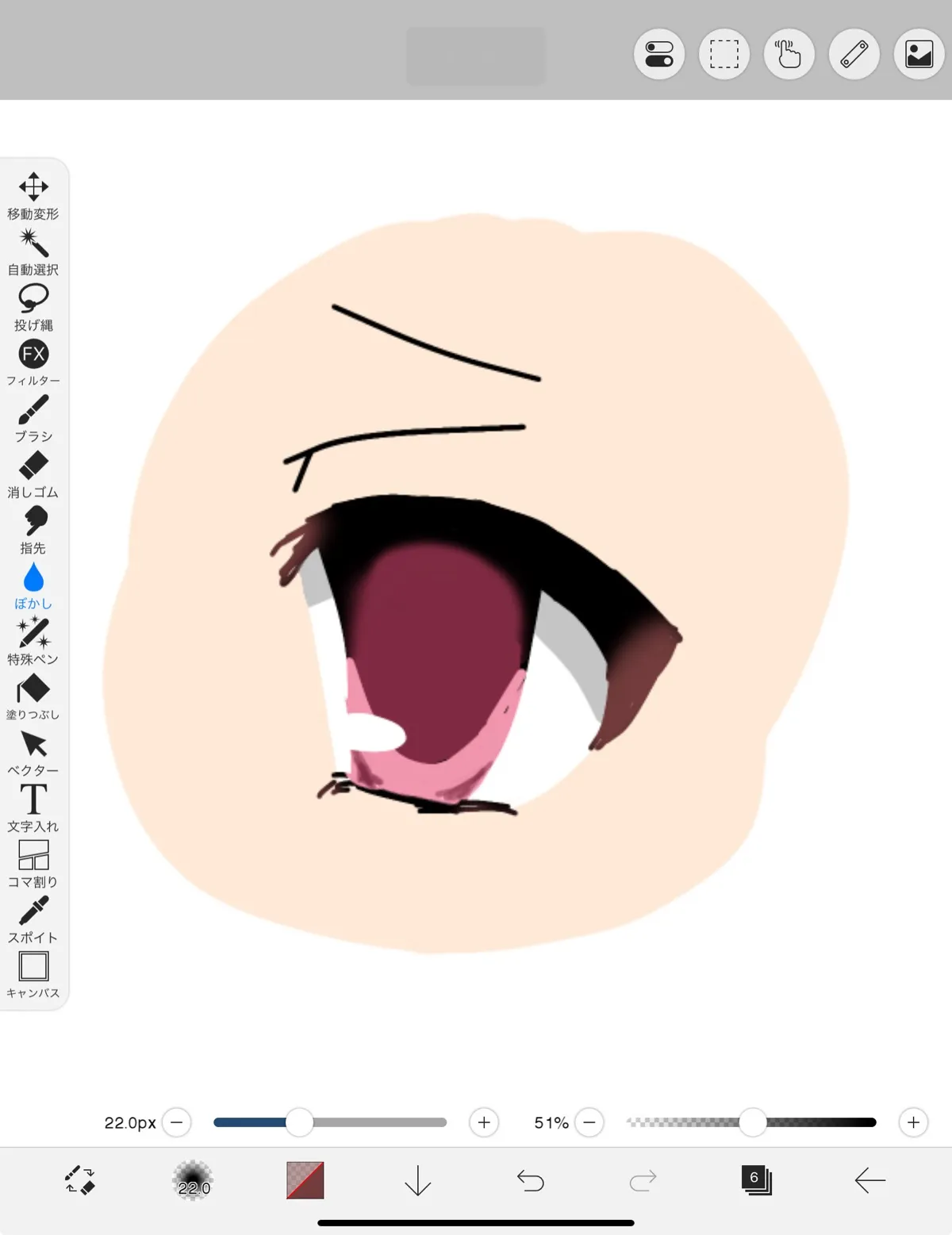Open the ruler tool menu

[854, 55]
